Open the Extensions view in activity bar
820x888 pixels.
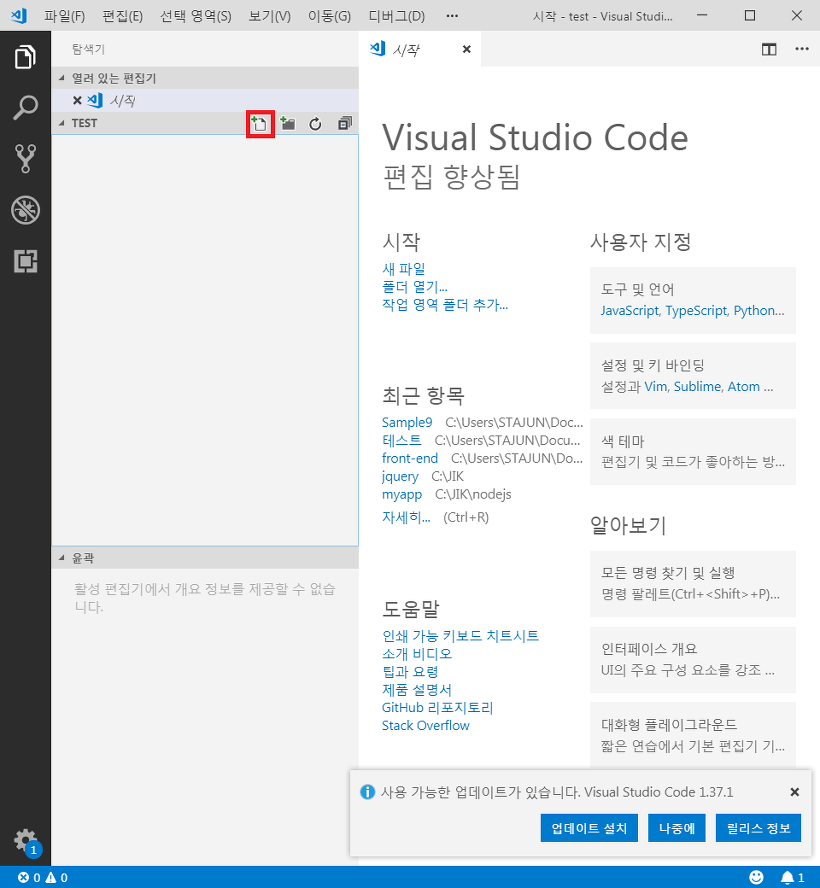25,261
